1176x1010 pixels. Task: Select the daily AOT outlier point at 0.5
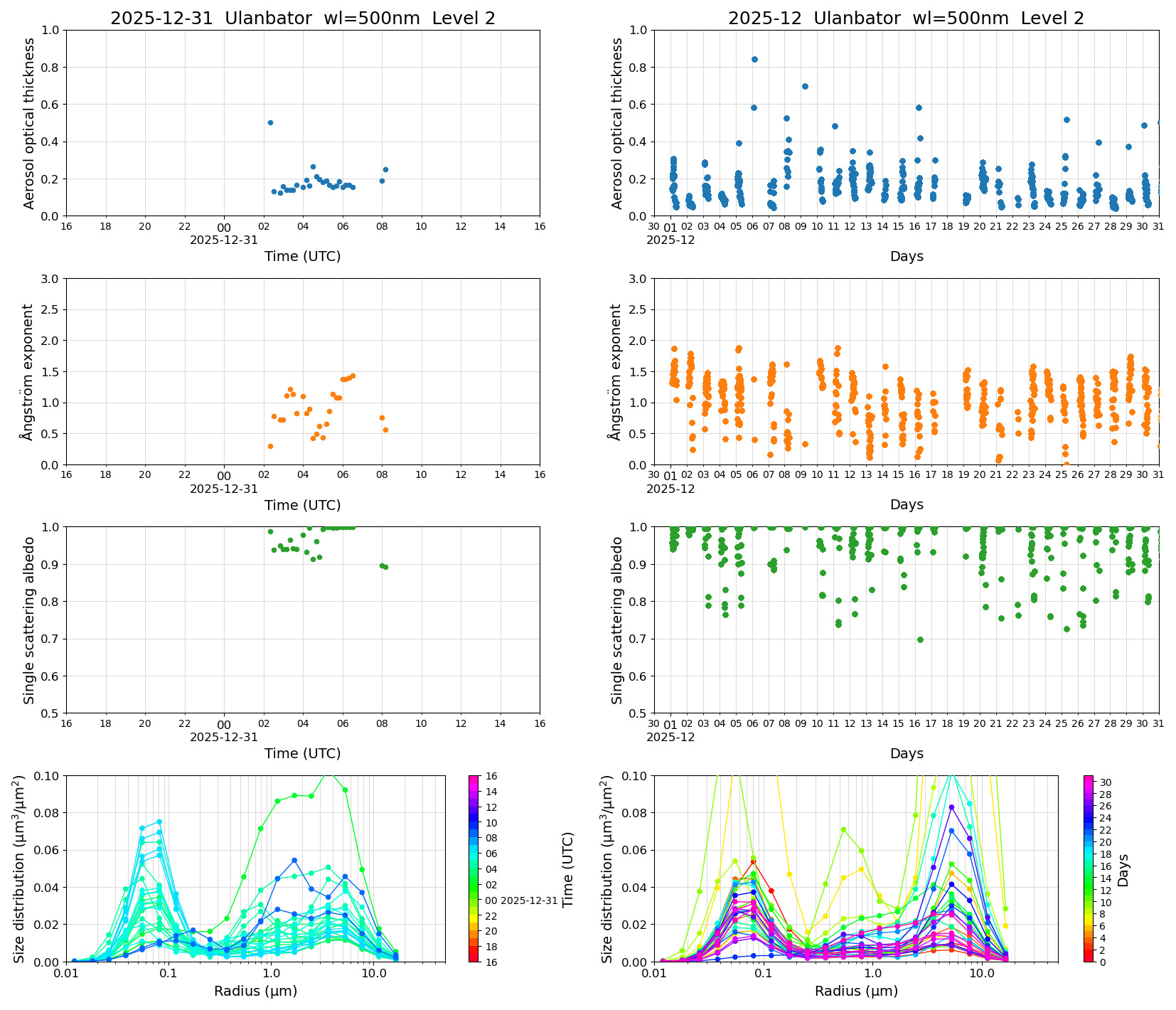pyautogui.click(x=270, y=122)
